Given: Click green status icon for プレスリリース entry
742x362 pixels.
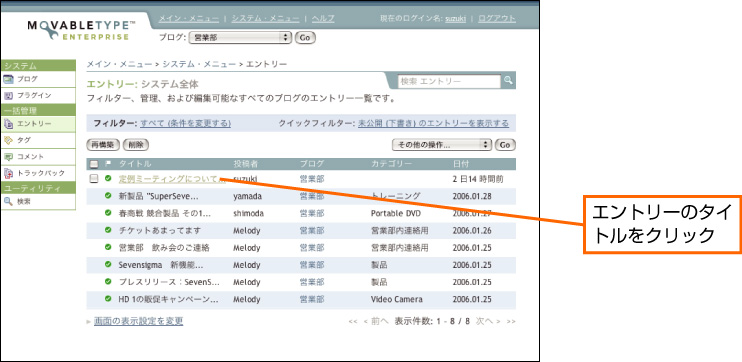Looking at the screenshot, I should tap(108, 282).
